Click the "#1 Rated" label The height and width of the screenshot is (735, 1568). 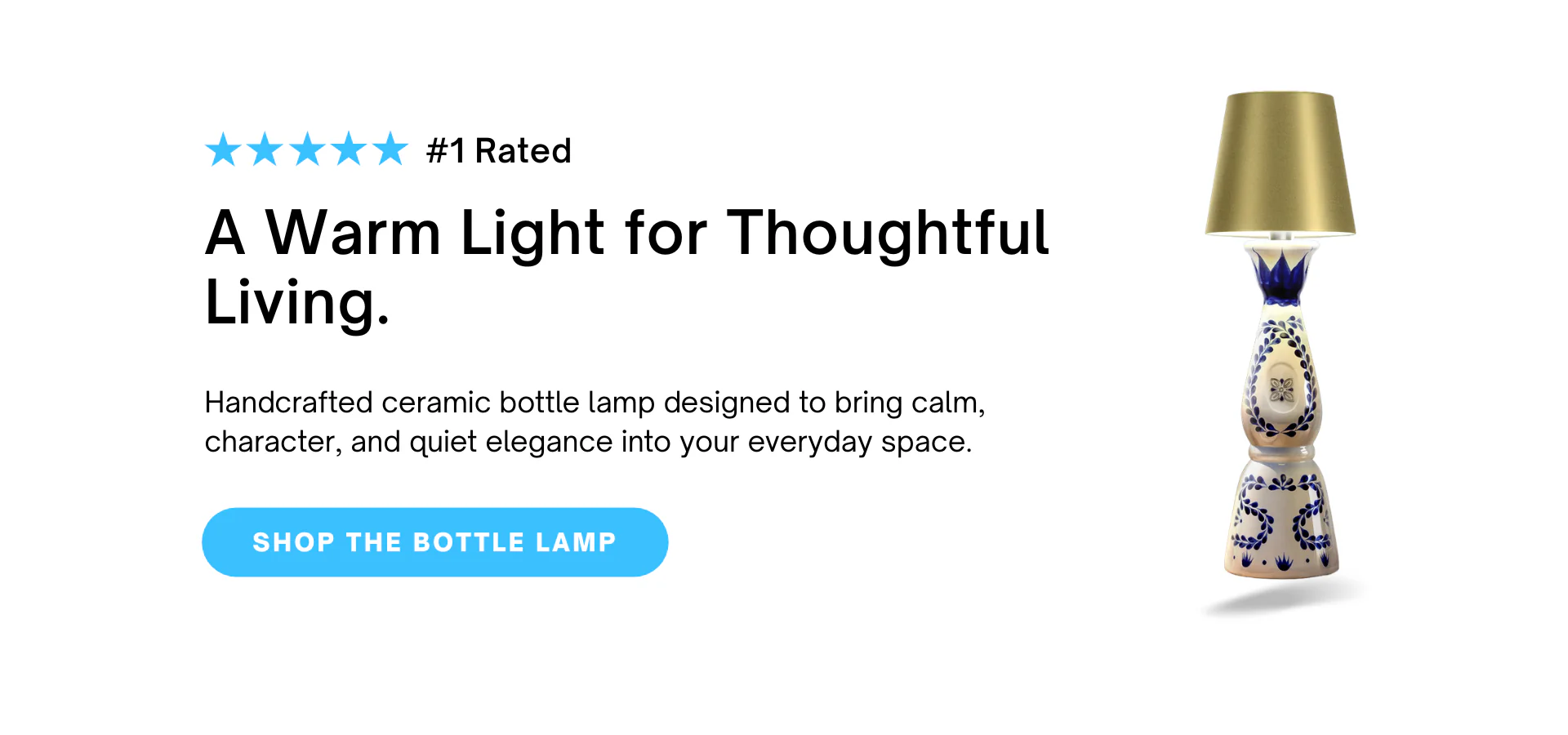pos(498,151)
